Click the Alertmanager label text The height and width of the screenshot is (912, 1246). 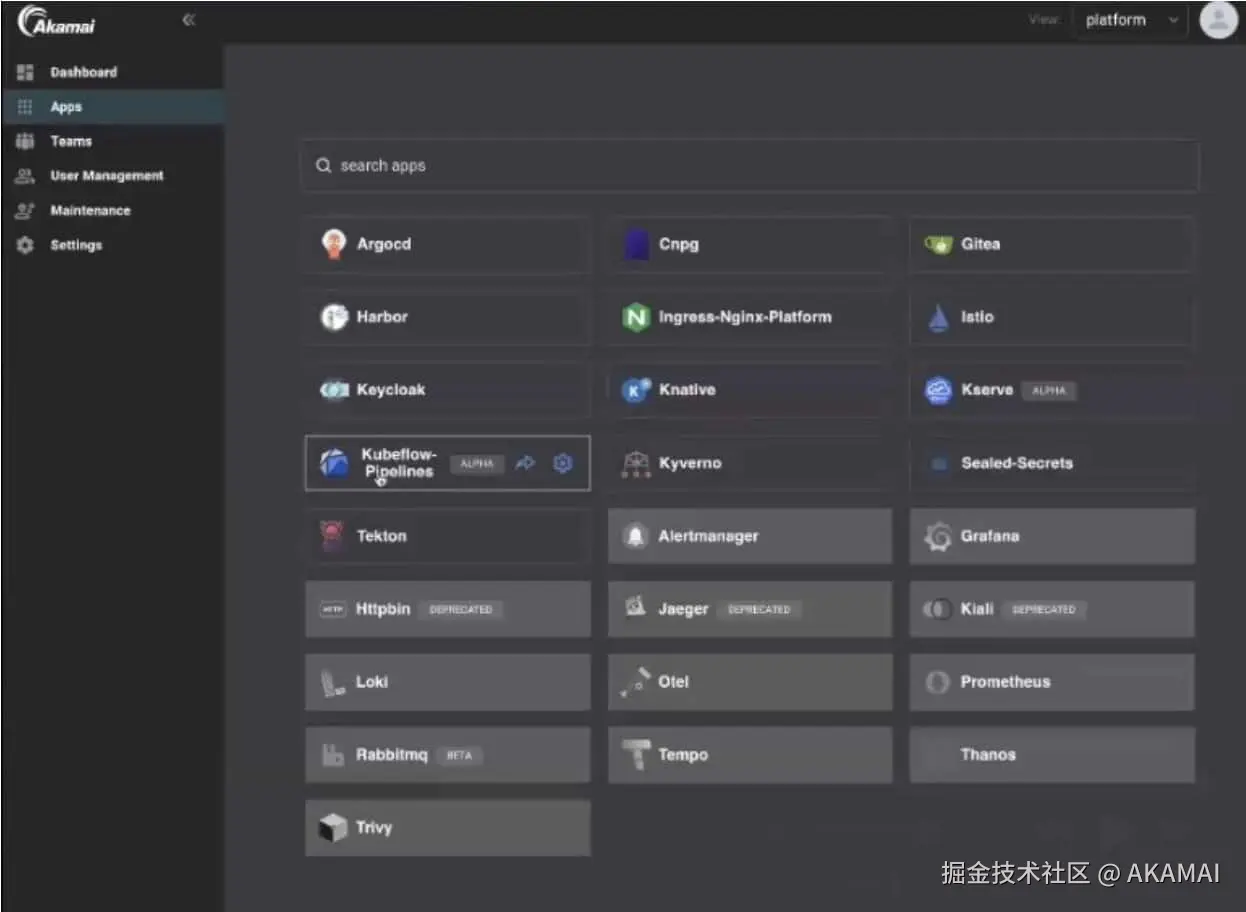[708, 536]
